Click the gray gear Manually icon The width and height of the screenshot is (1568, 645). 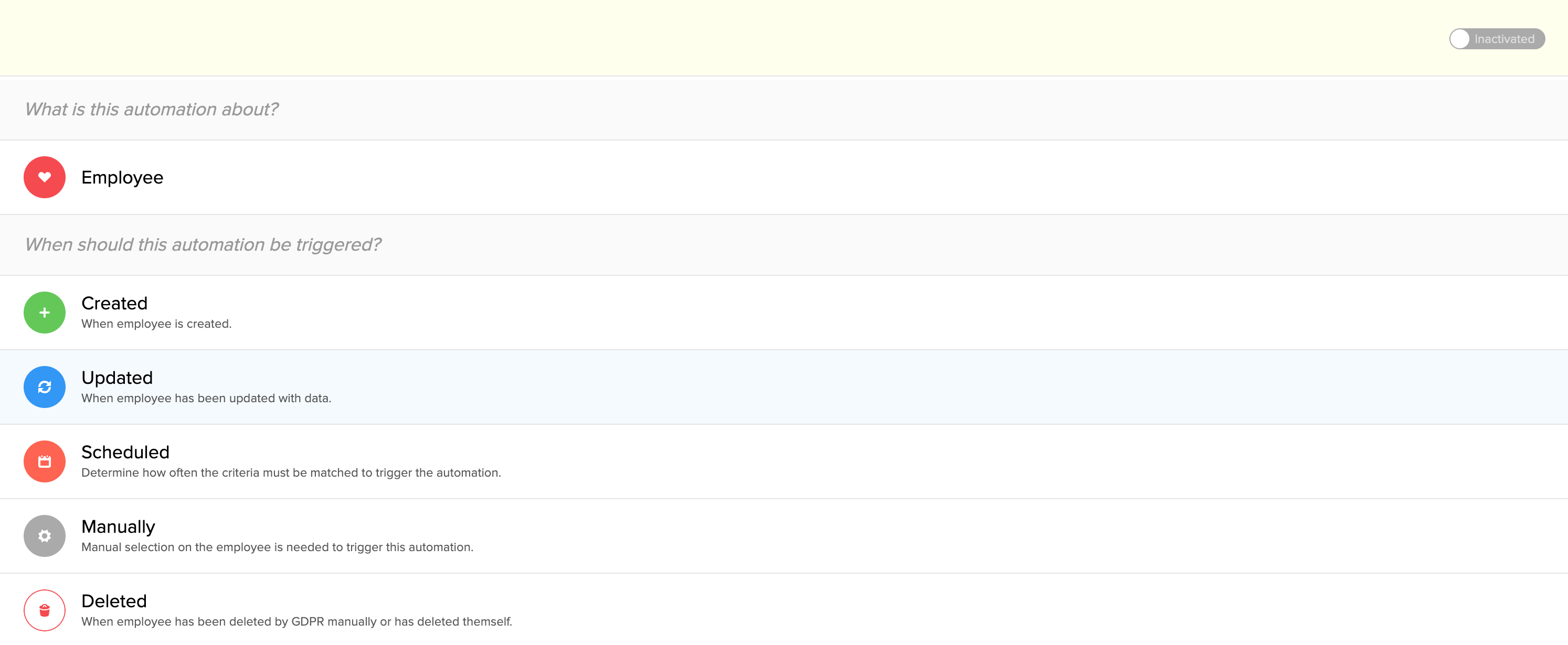[x=45, y=536]
